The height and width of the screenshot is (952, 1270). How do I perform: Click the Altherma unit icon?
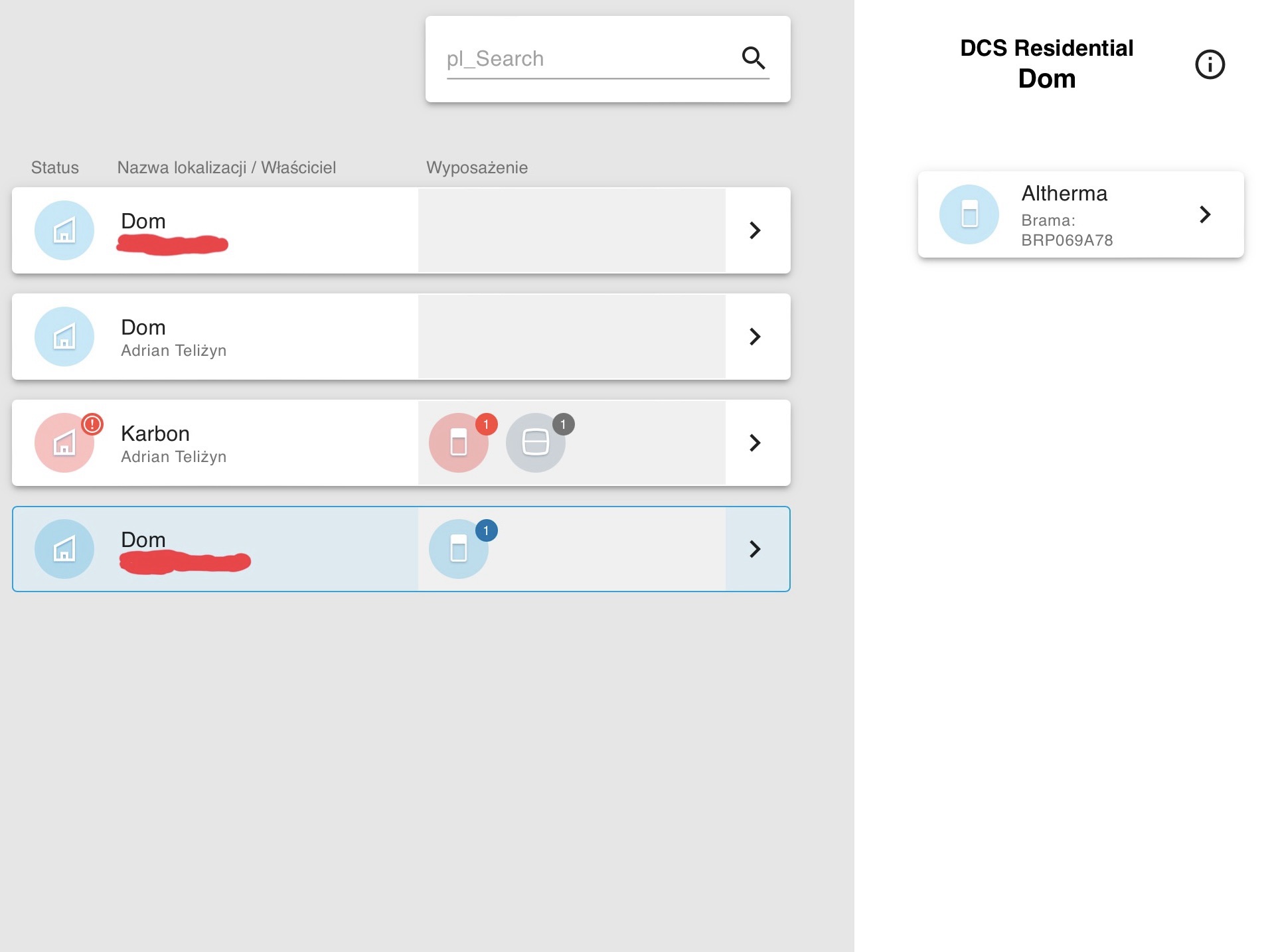coord(969,214)
